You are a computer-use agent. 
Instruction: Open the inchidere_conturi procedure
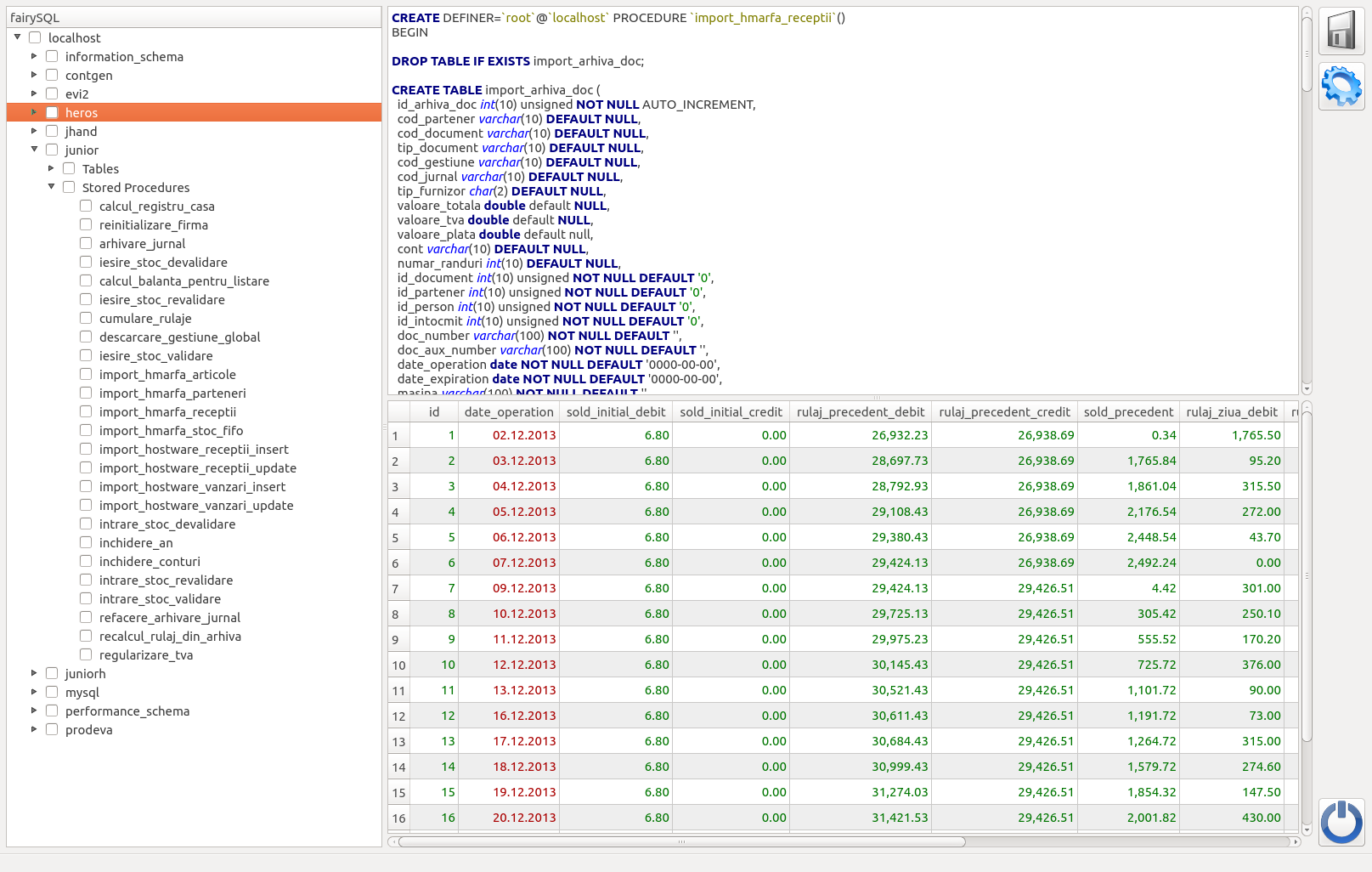point(150,562)
